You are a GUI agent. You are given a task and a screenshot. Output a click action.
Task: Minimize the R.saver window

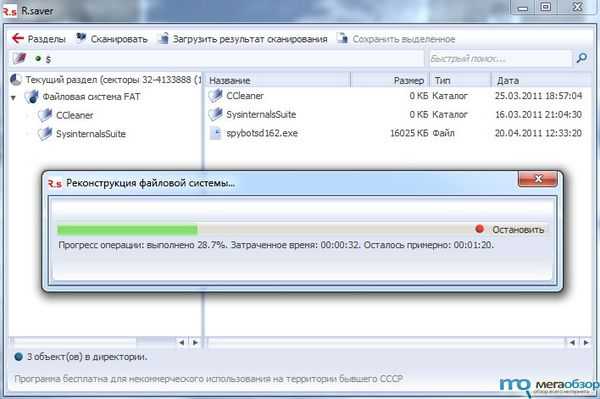pos(523,8)
